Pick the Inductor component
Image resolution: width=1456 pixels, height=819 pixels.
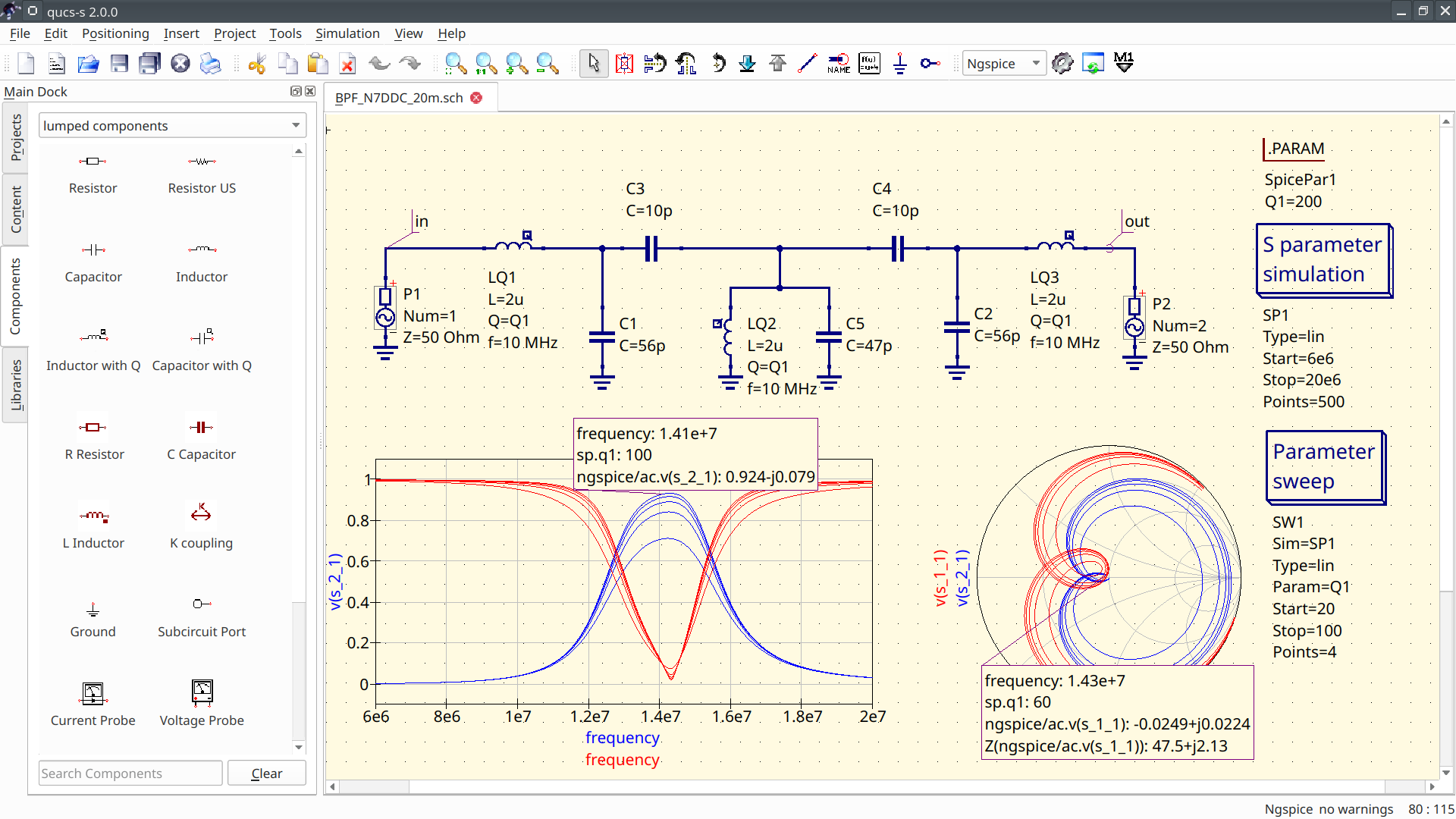tap(202, 263)
